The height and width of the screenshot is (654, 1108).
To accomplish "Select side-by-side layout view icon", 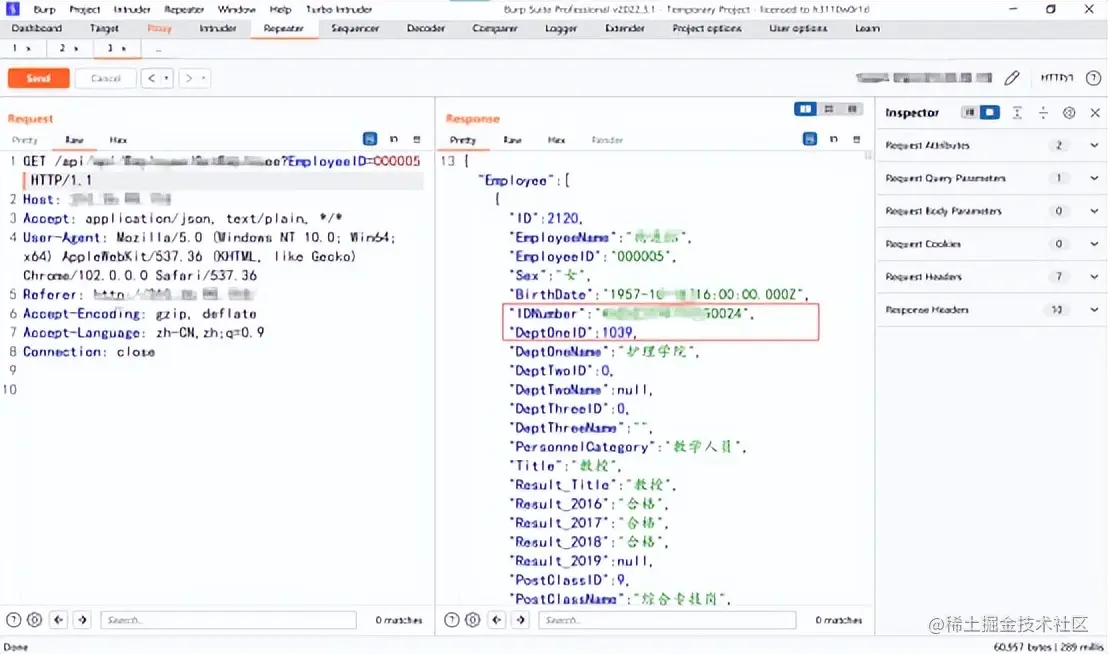I will pyautogui.click(x=805, y=109).
